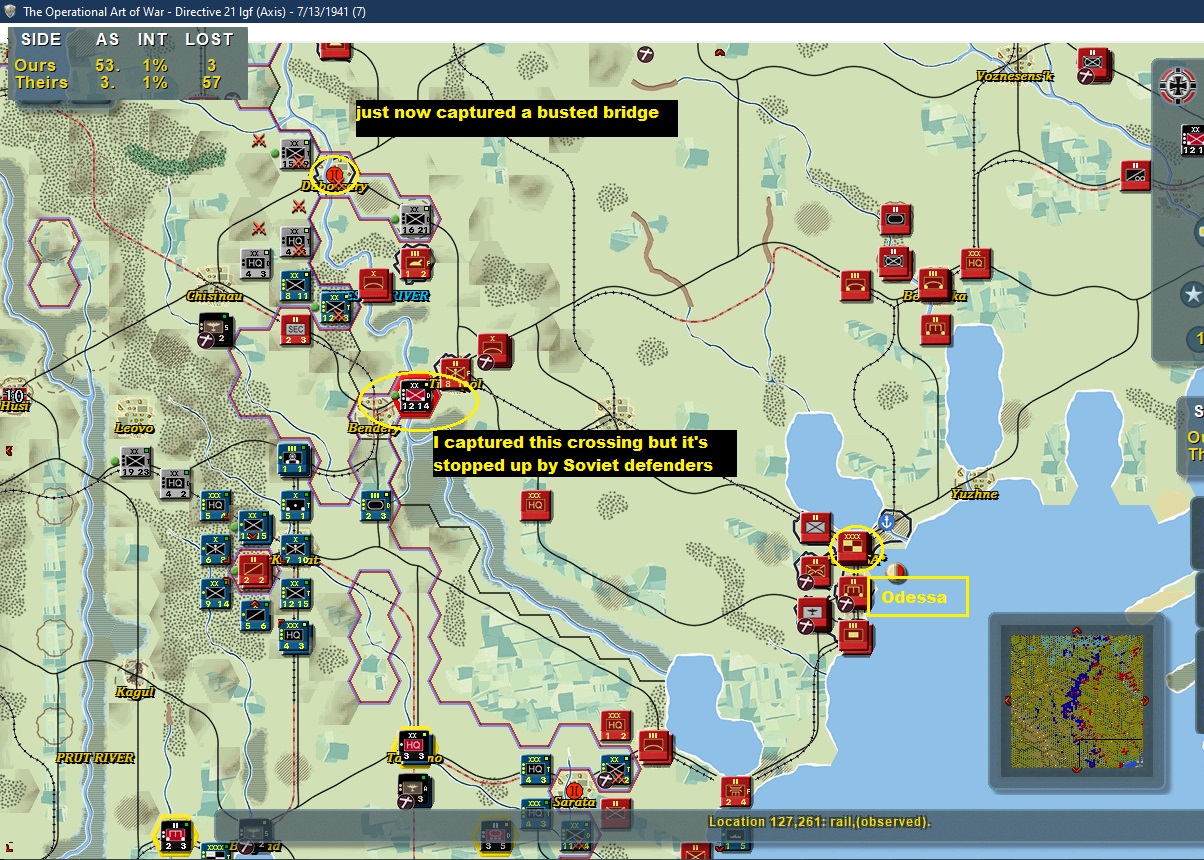This screenshot has height=860, width=1204.
Task: Select the blue 8-11 infantry division
Action: [295, 286]
